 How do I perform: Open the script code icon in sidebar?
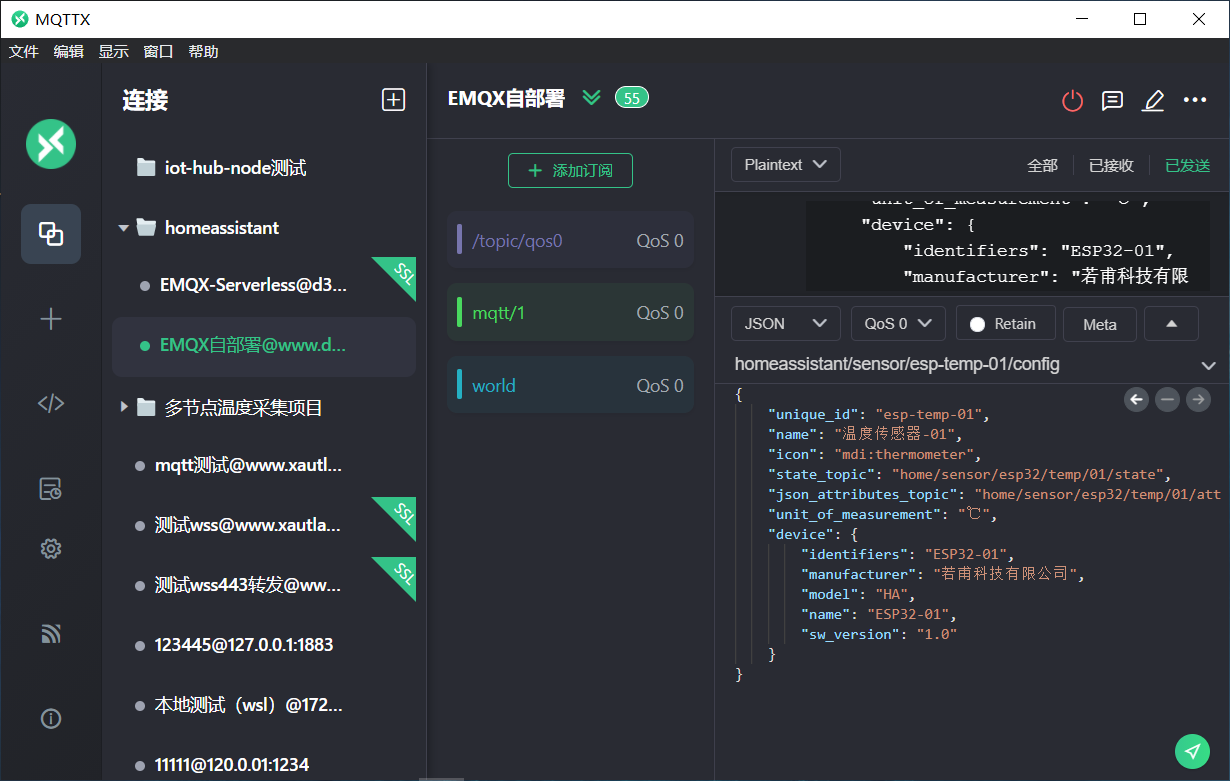tap(51, 403)
